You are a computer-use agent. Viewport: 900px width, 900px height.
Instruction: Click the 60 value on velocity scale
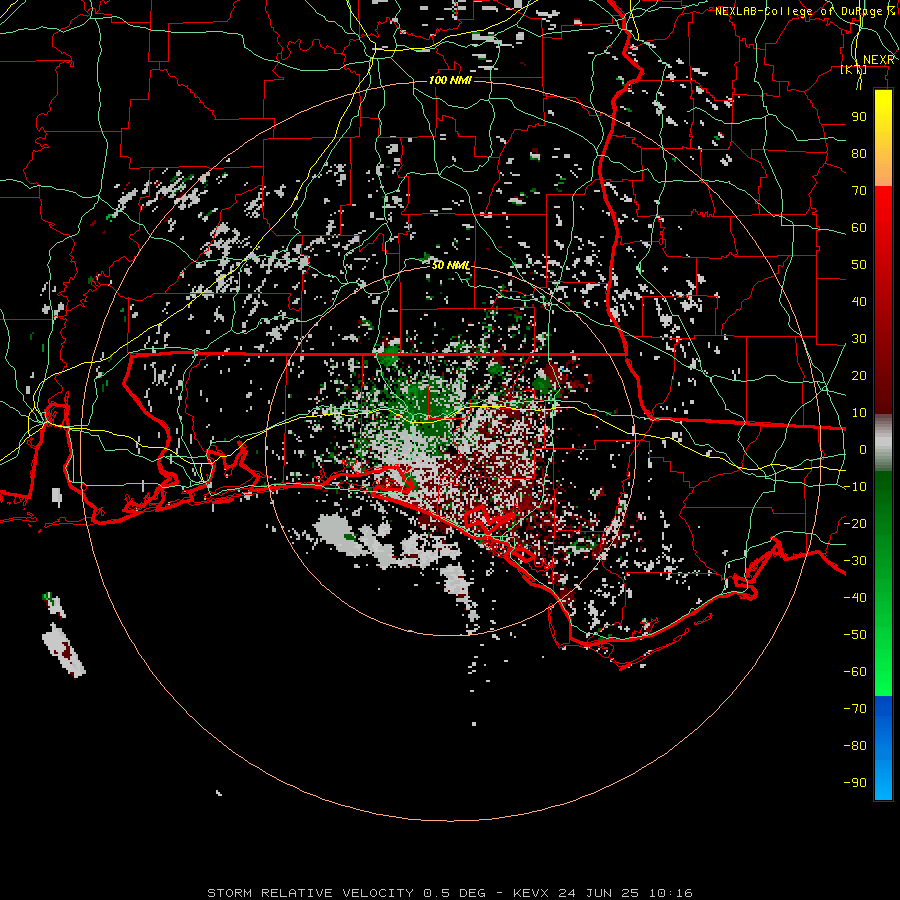[x=859, y=228]
